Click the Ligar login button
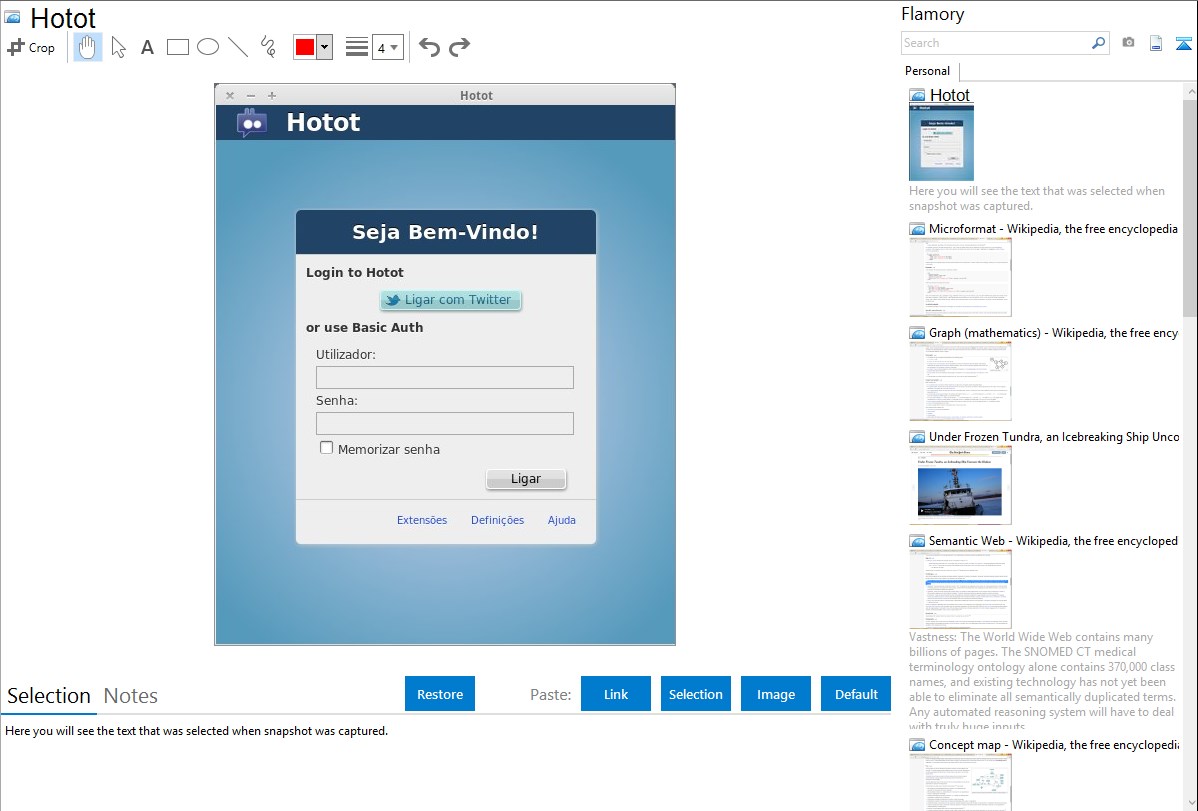Image resolution: width=1198 pixels, height=811 pixels. (526, 478)
